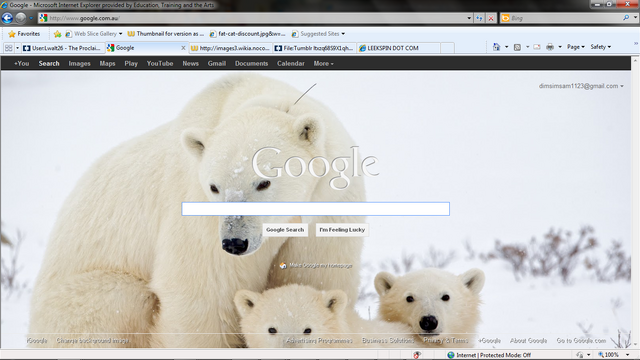Click the address bar showing google.com.au
Viewport: 640px width, 360px height.
click(x=252, y=18)
